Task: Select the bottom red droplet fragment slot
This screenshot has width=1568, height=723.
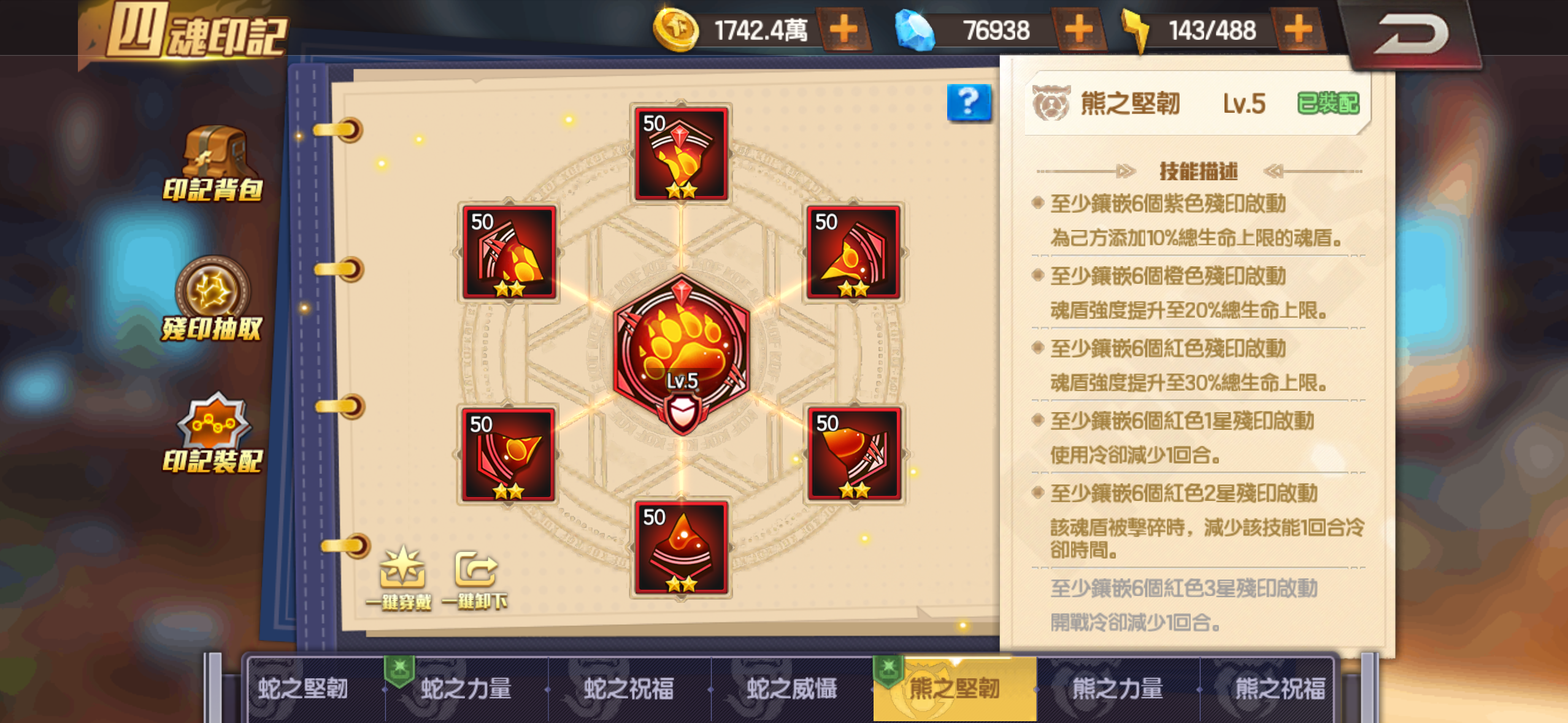Action: (682, 548)
